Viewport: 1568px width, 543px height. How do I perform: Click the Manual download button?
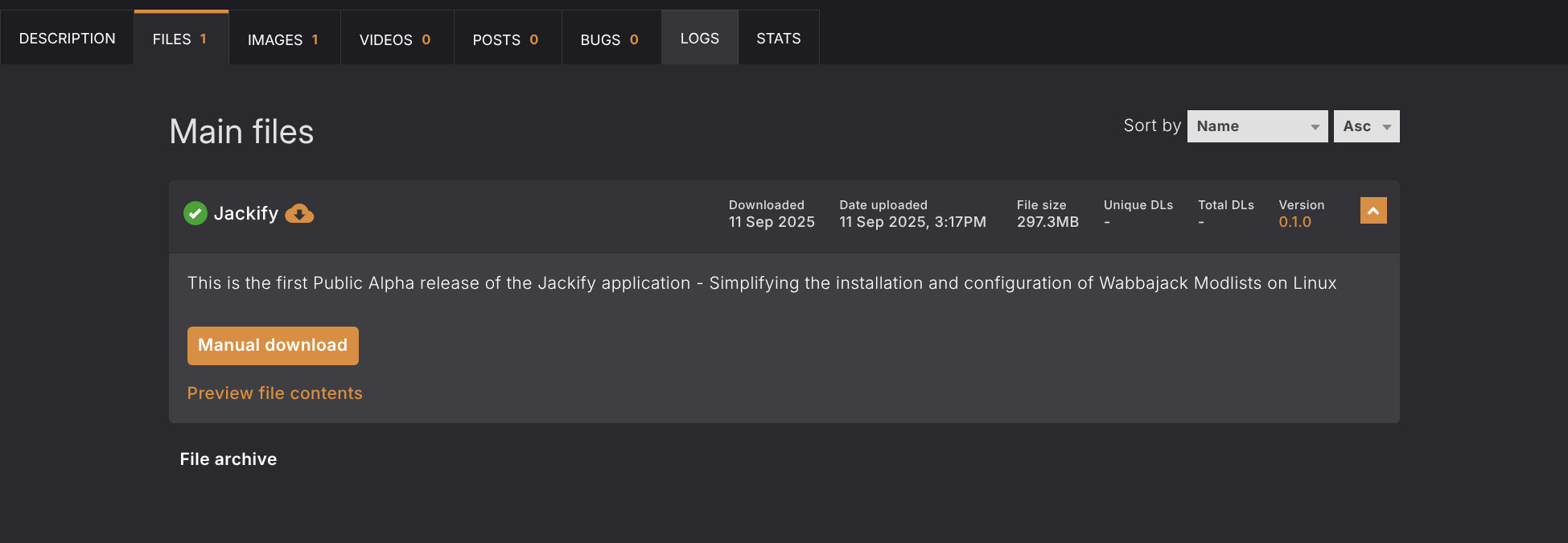click(273, 346)
